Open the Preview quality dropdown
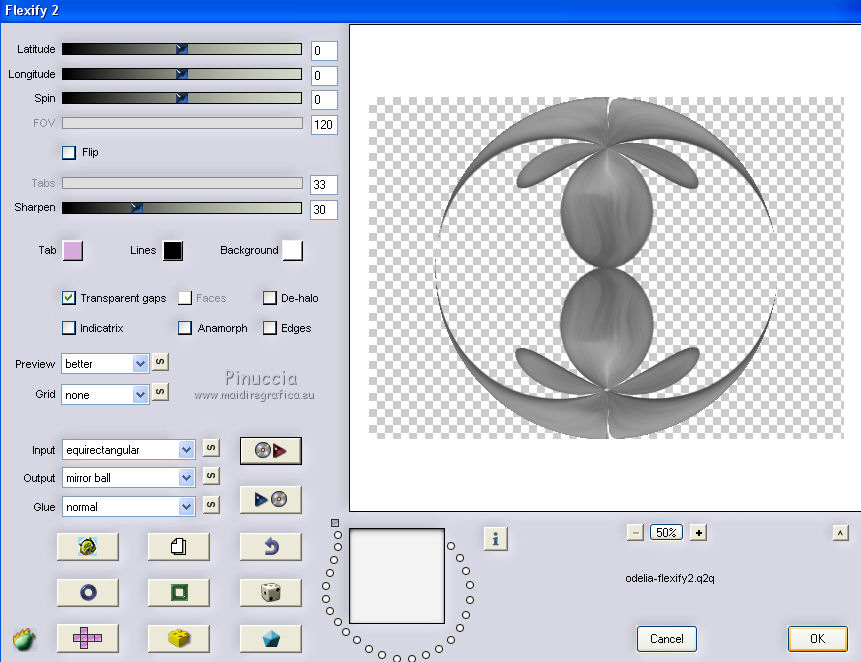The image size is (861, 662). [x=105, y=364]
